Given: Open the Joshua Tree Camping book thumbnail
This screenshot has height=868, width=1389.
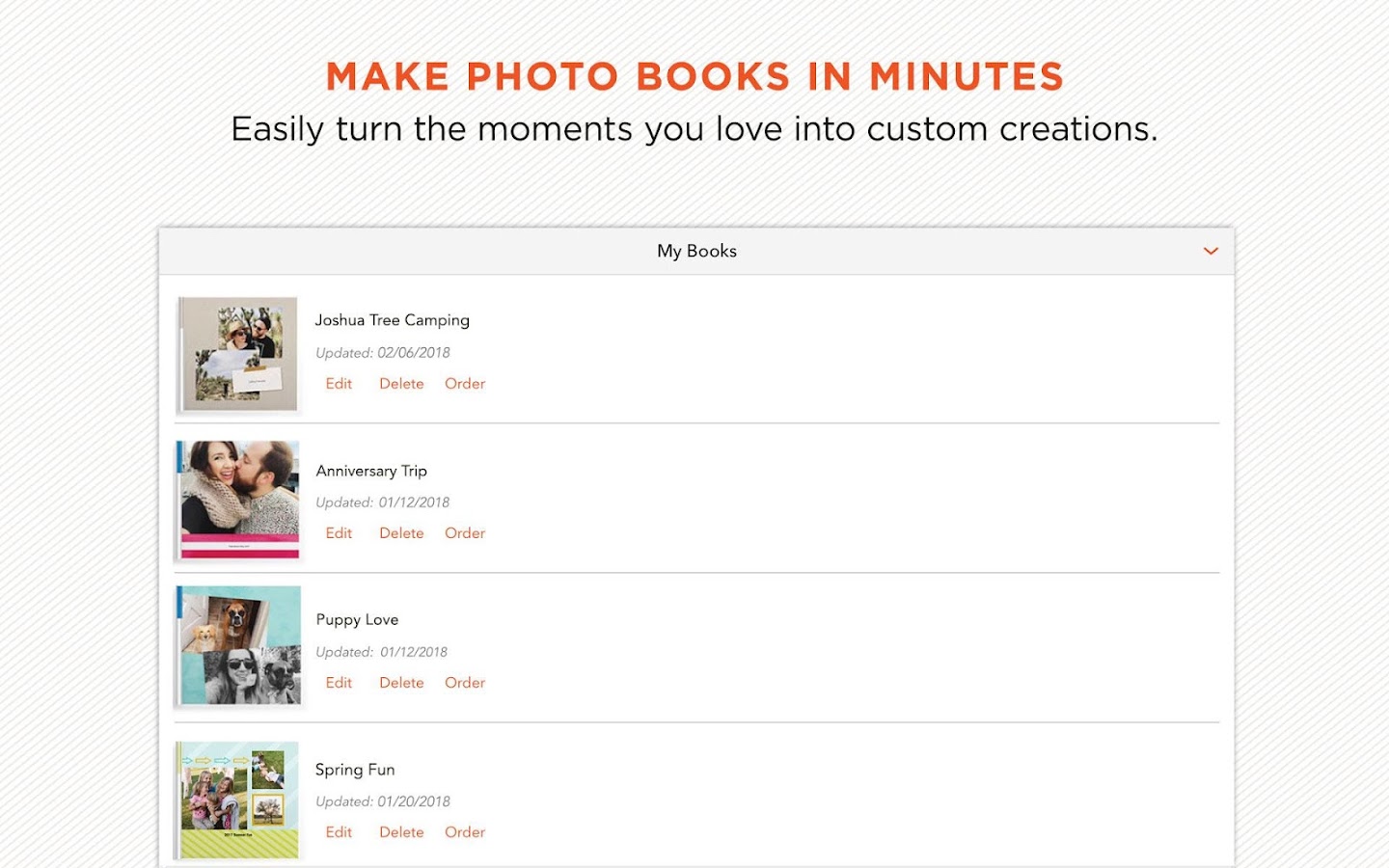Looking at the screenshot, I should click(238, 354).
